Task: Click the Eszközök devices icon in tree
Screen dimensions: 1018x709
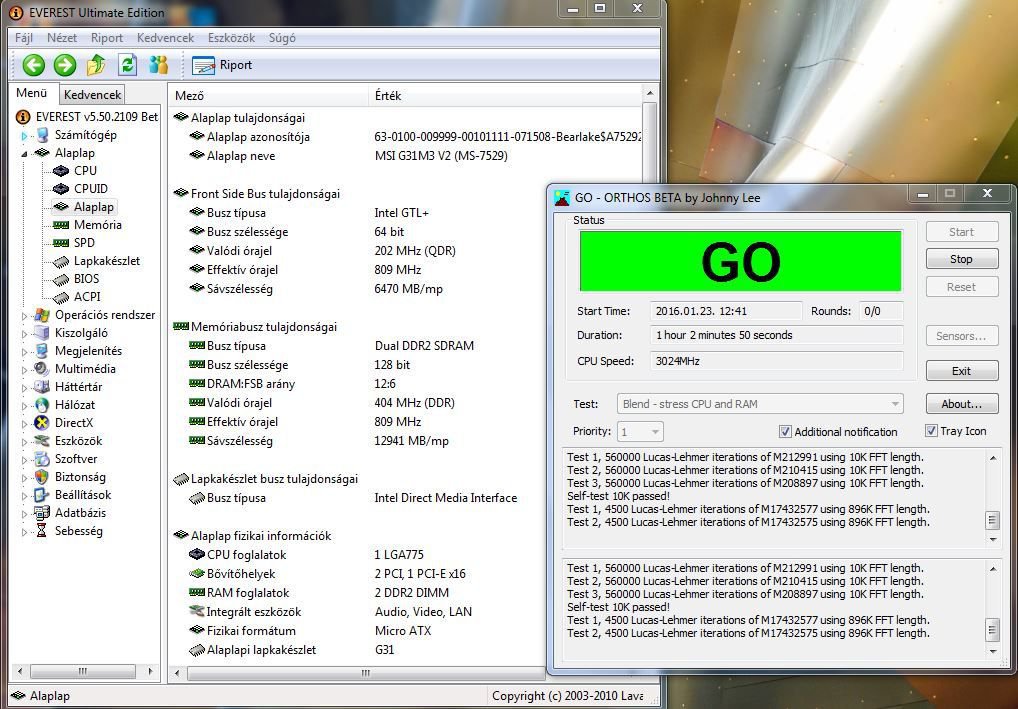Action: click(42, 441)
